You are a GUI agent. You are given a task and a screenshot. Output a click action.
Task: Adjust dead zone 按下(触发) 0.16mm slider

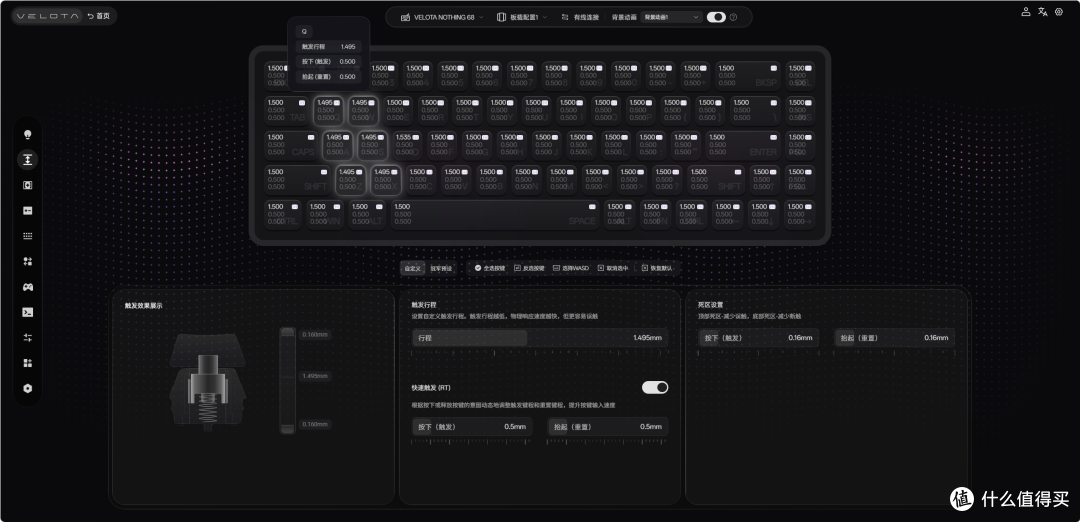click(758, 337)
